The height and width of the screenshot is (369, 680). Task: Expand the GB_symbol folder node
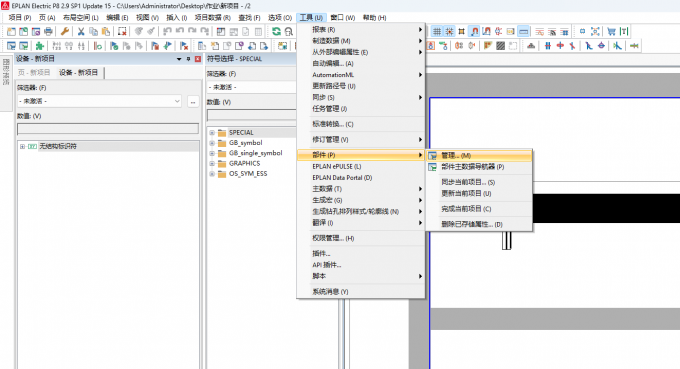pos(212,143)
